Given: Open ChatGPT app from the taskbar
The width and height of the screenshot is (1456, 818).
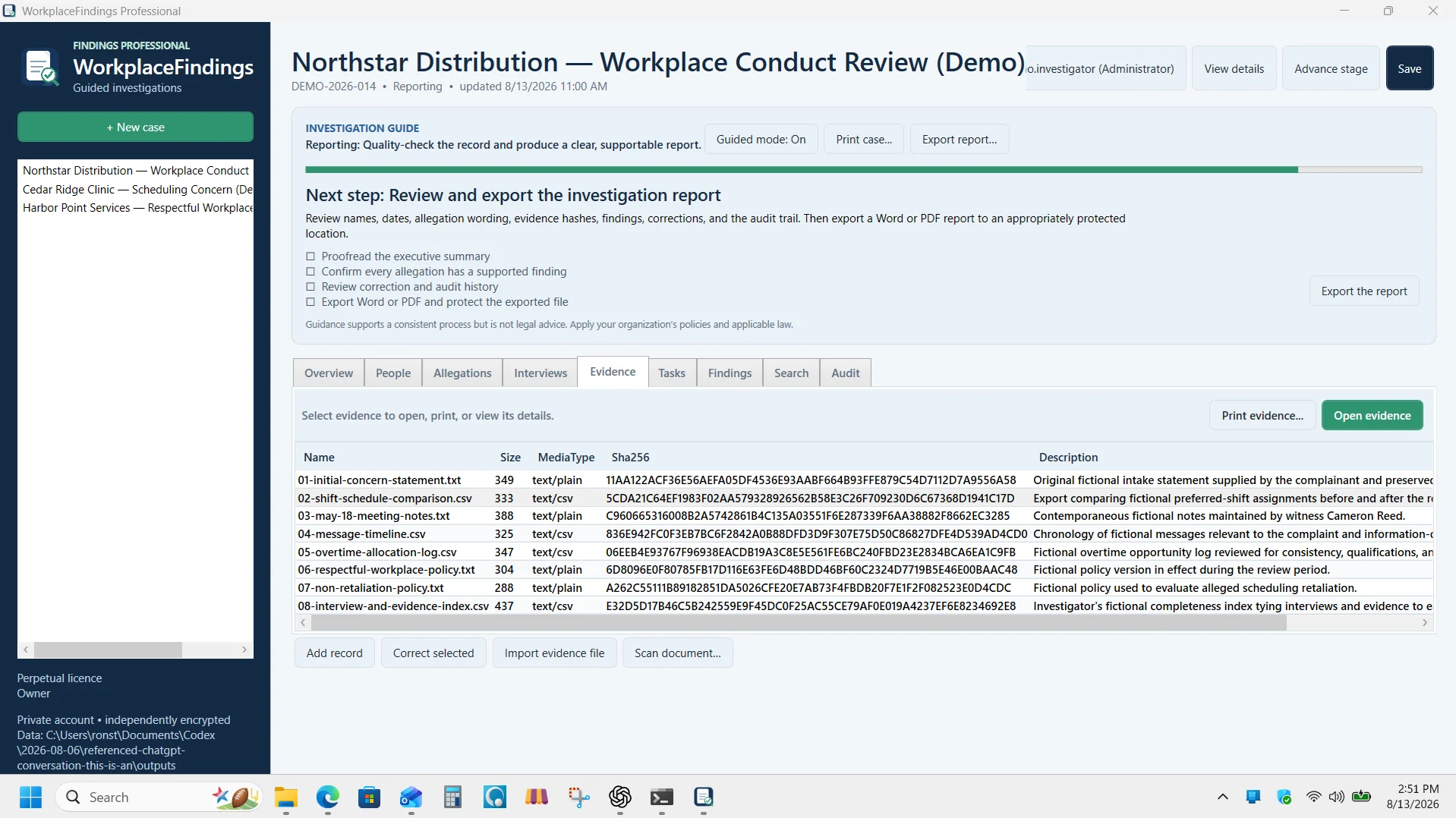Looking at the screenshot, I should tap(620, 797).
